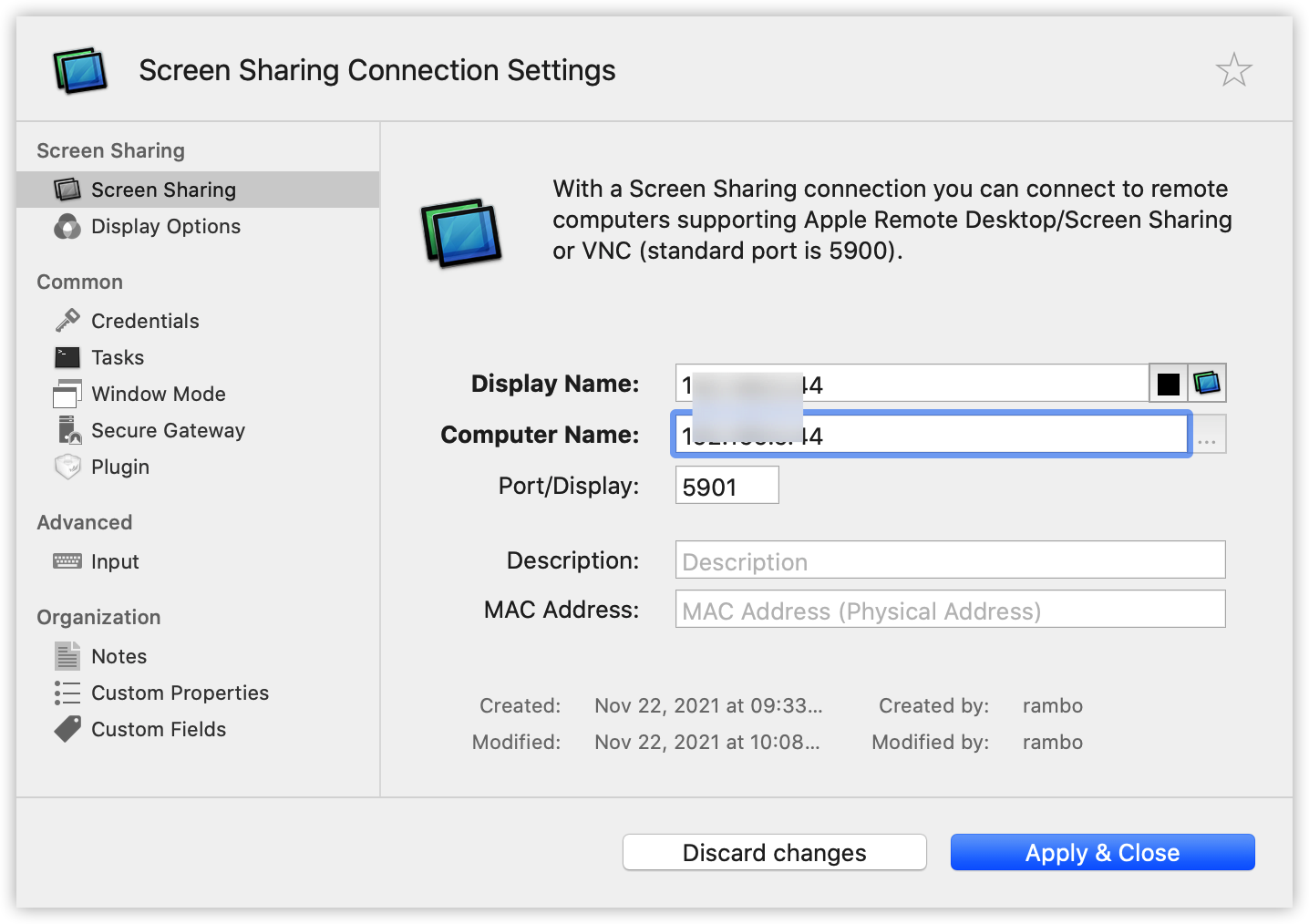The height and width of the screenshot is (924, 1309).
Task: Click the Window Mode icon
Action: click(x=67, y=393)
